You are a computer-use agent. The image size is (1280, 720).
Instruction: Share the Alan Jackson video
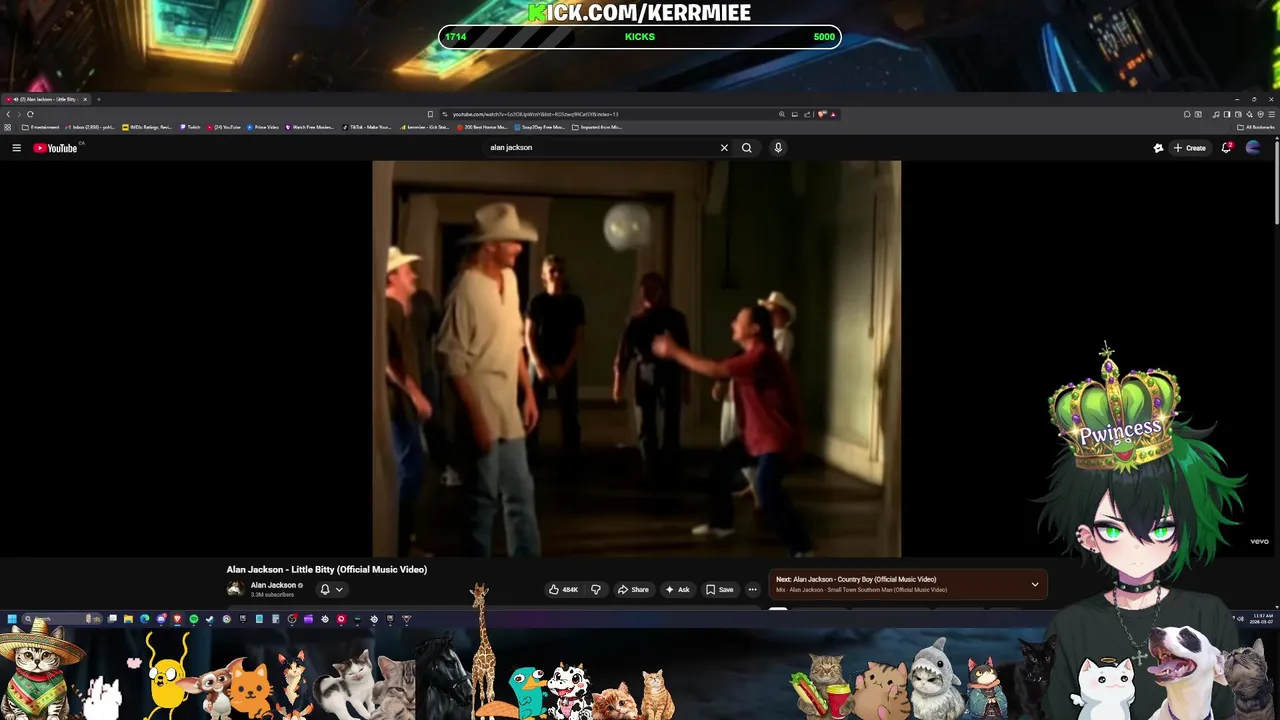[633, 590]
